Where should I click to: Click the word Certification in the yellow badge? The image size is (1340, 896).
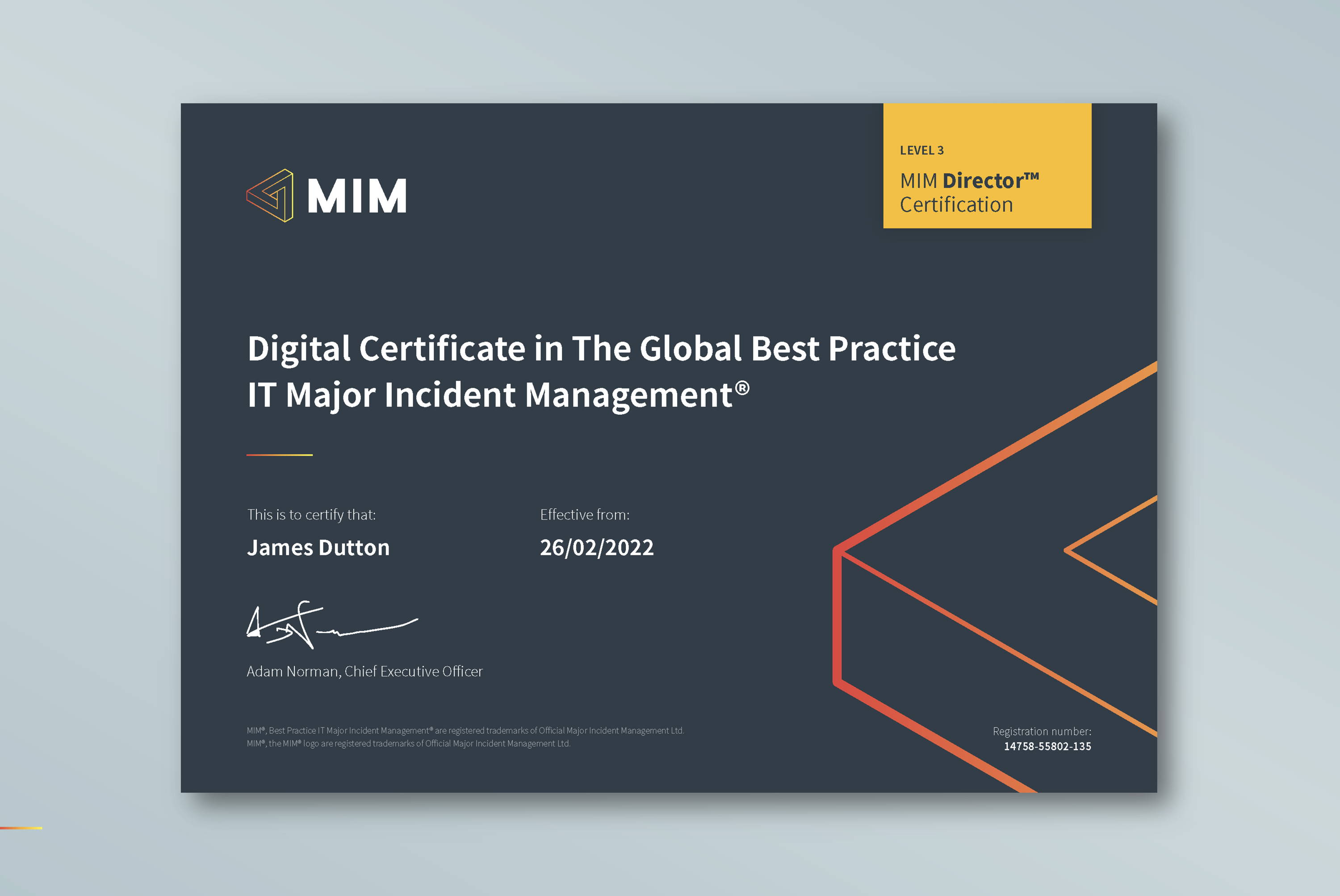click(x=956, y=204)
